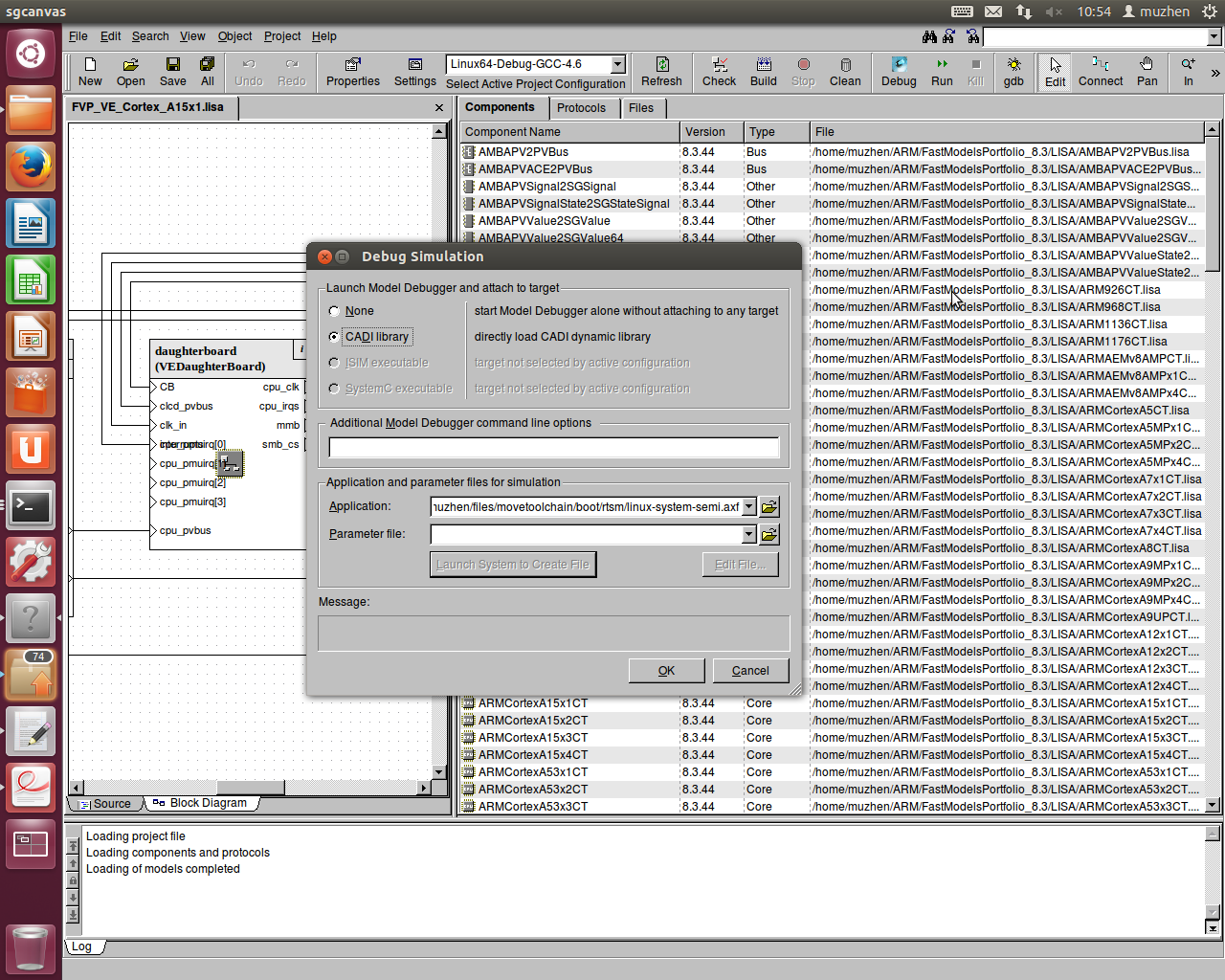Click the Check toolbar icon
Viewport: 1225px width, 980px height.
pyautogui.click(x=719, y=71)
